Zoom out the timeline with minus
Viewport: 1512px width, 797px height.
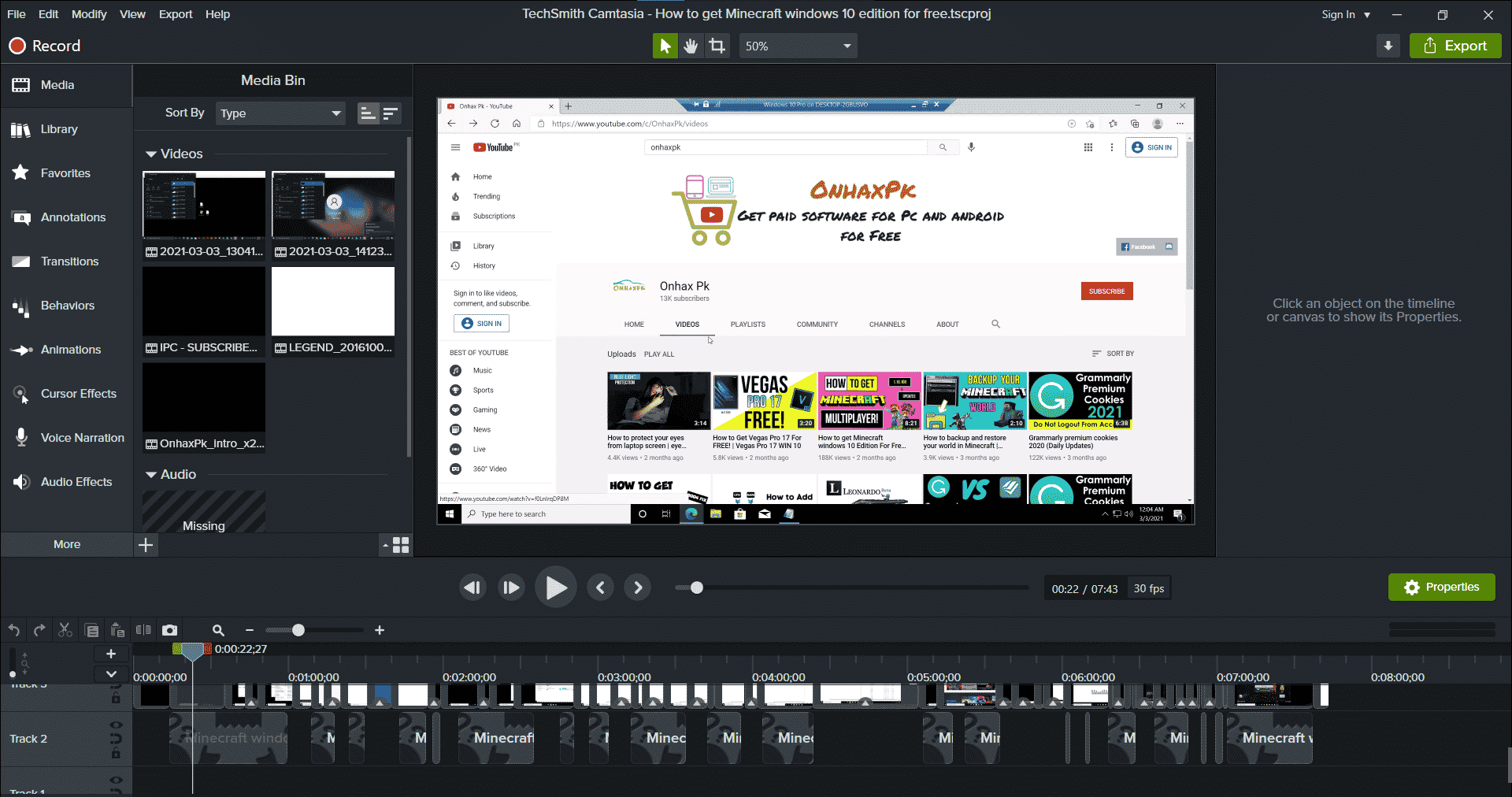(250, 630)
